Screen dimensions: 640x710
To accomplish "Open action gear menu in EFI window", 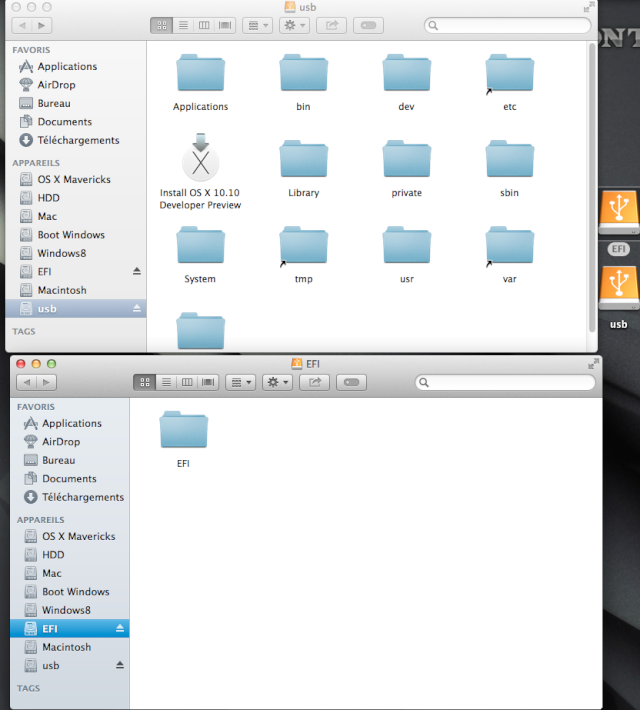I will (x=278, y=382).
